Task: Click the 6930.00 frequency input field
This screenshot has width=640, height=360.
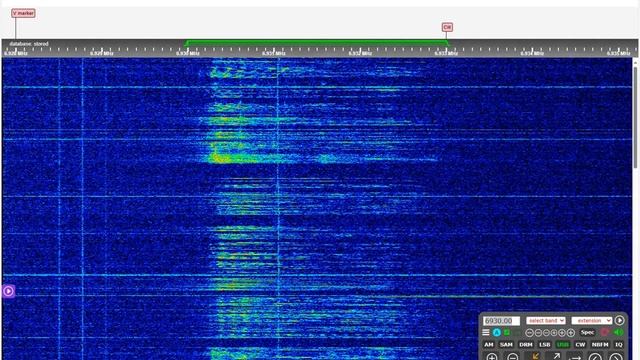Action: 502,321
